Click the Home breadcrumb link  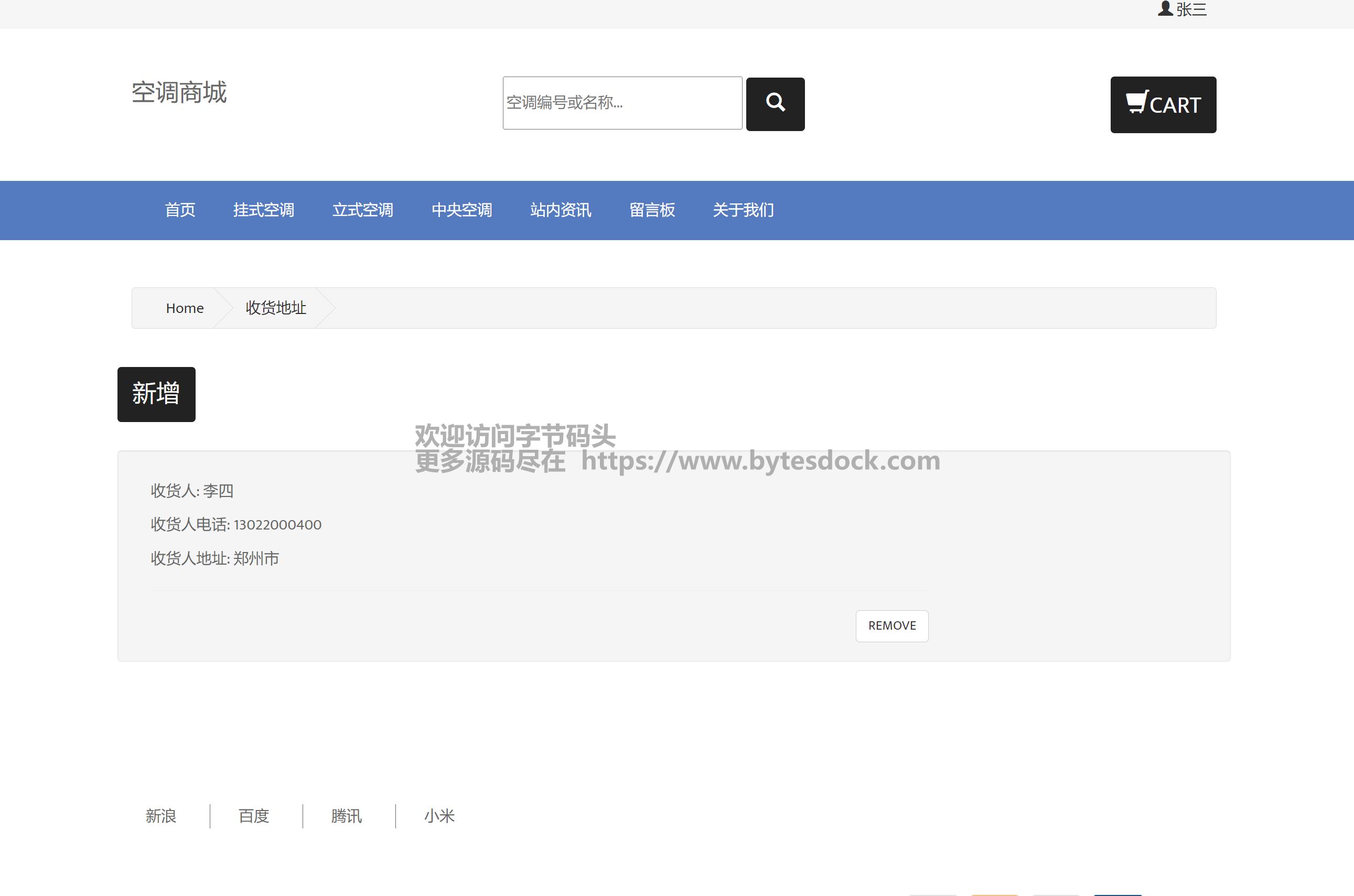pos(185,309)
